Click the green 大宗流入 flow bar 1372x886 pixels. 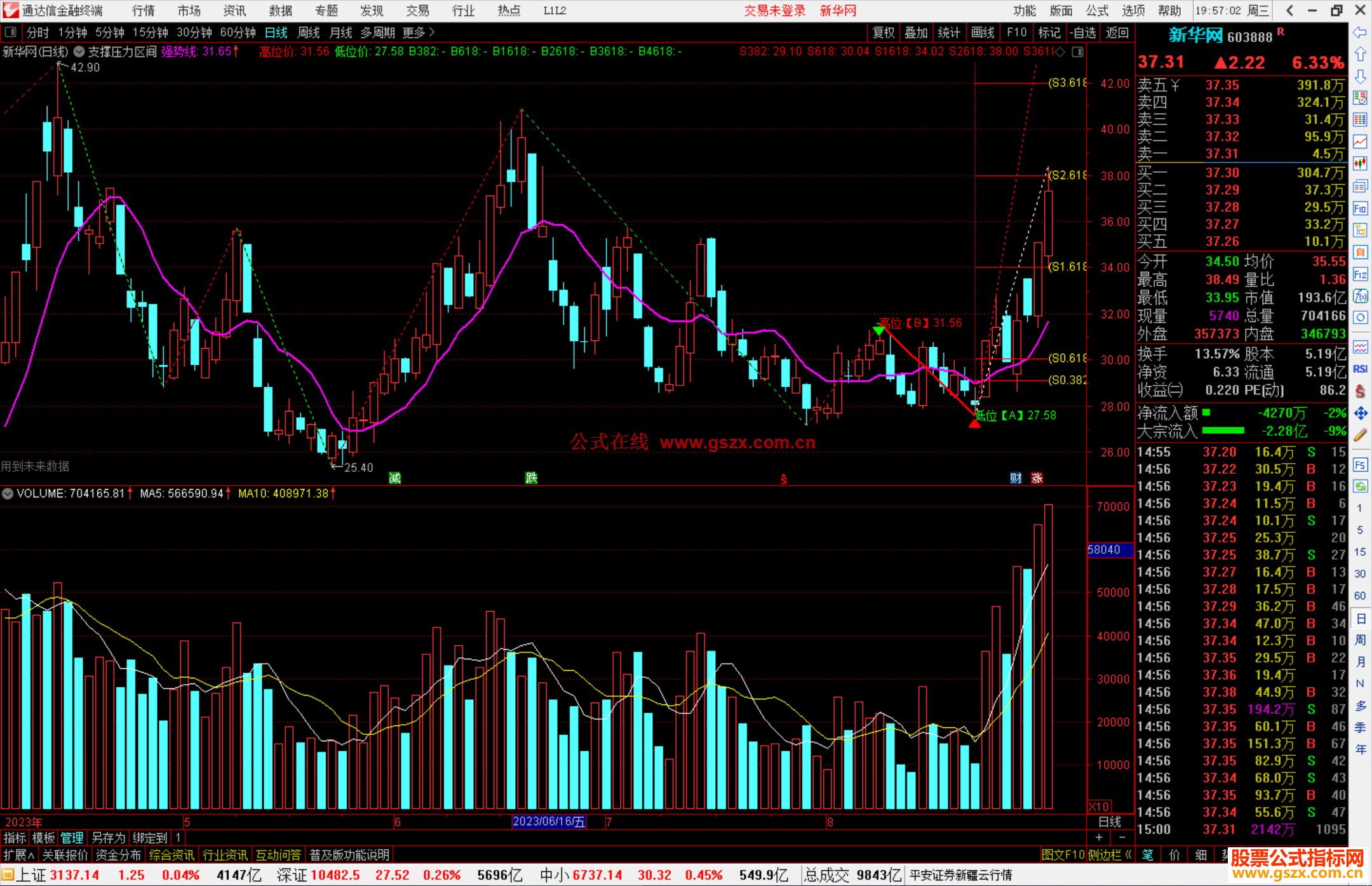pyautogui.click(x=1223, y=431)
